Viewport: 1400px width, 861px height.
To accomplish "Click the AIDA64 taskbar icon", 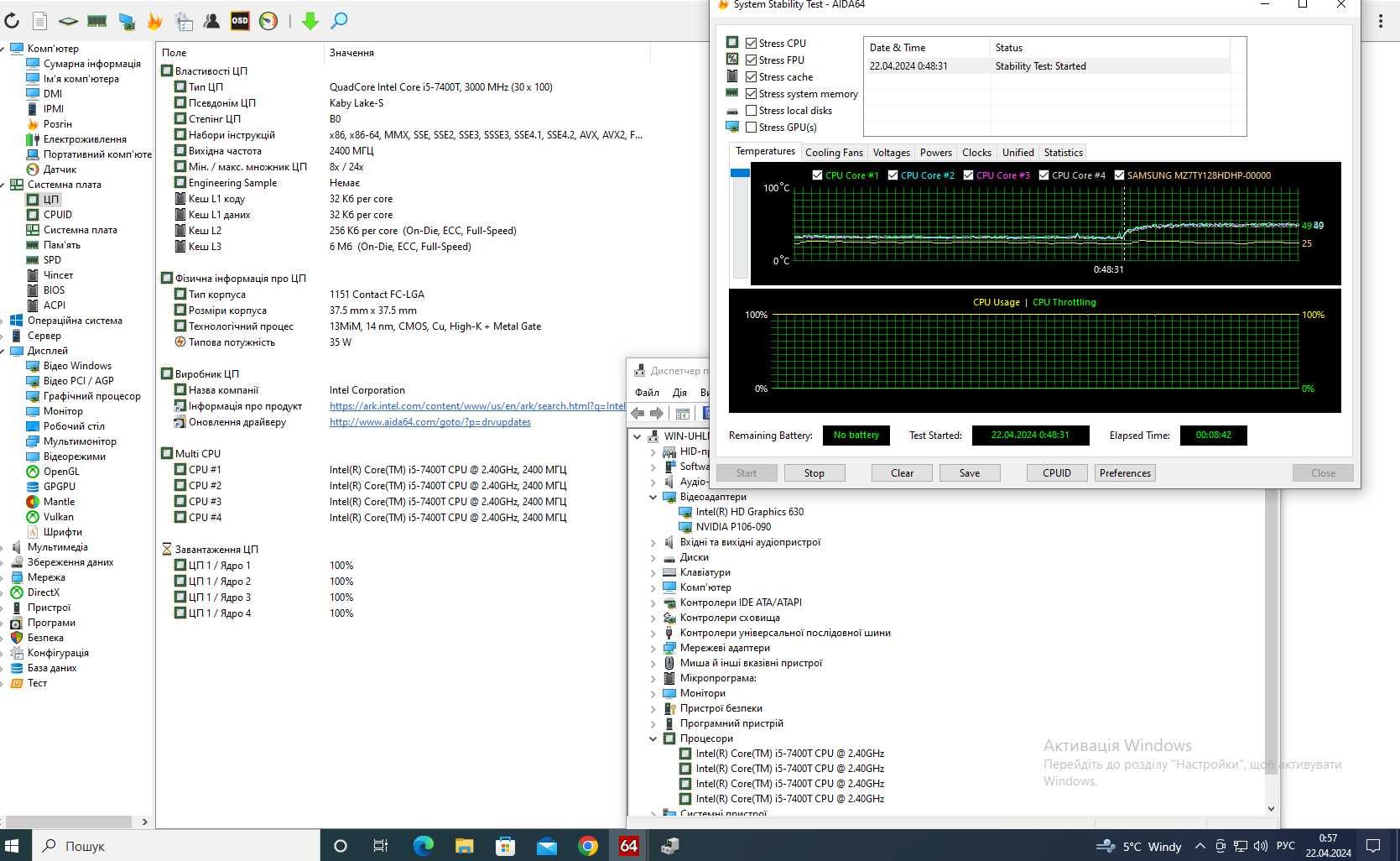I will coord(629,846).
